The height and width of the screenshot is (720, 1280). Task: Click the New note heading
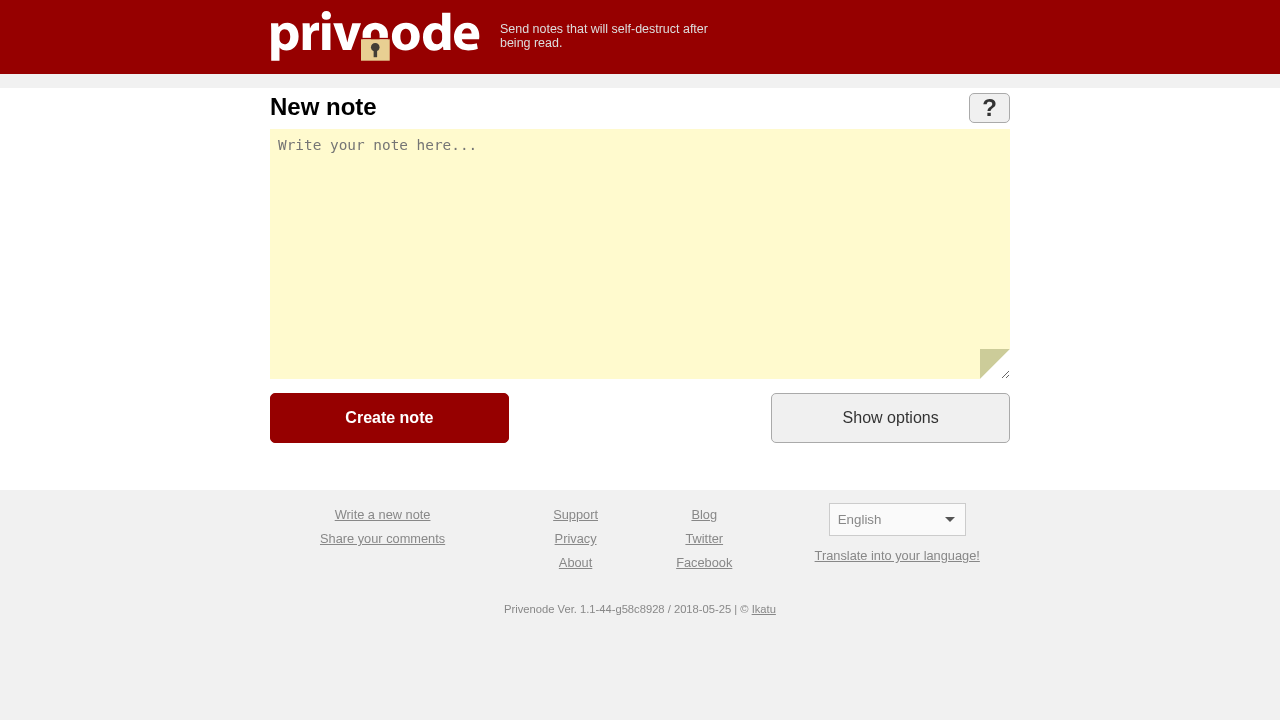click(322, 106)
